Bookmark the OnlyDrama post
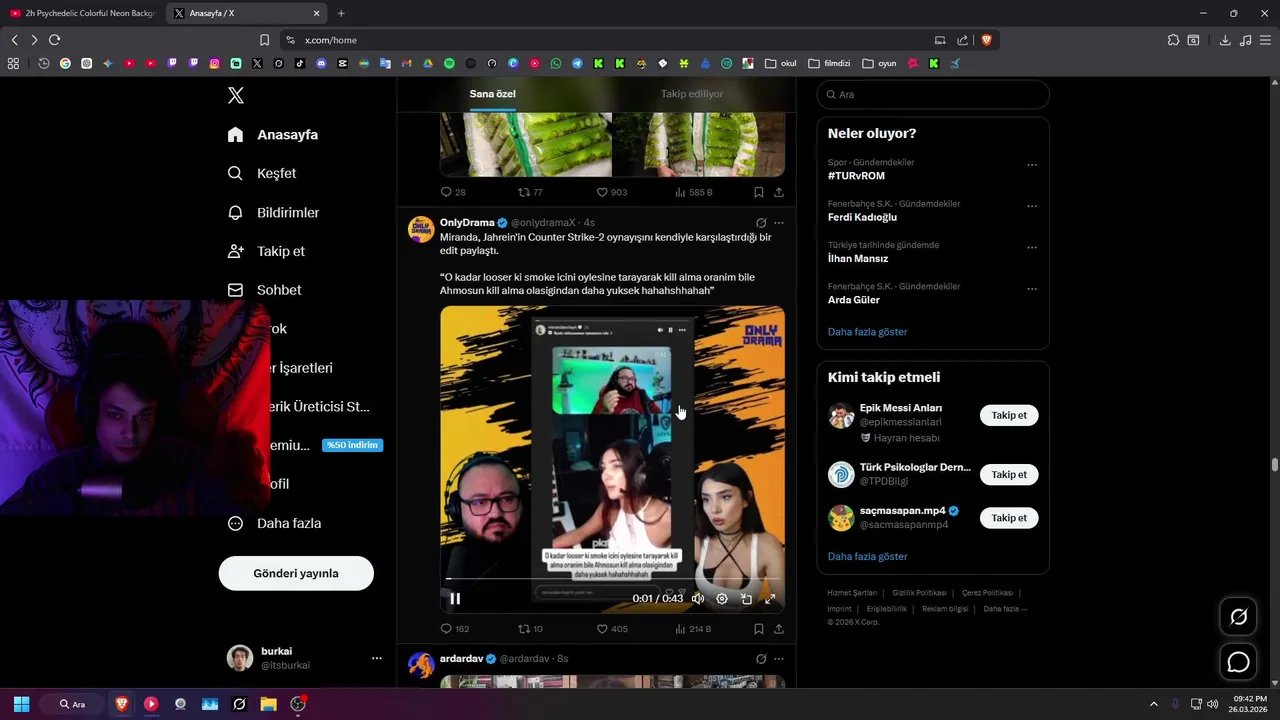This screenshot has height=720, width=1280. [759, 629]
